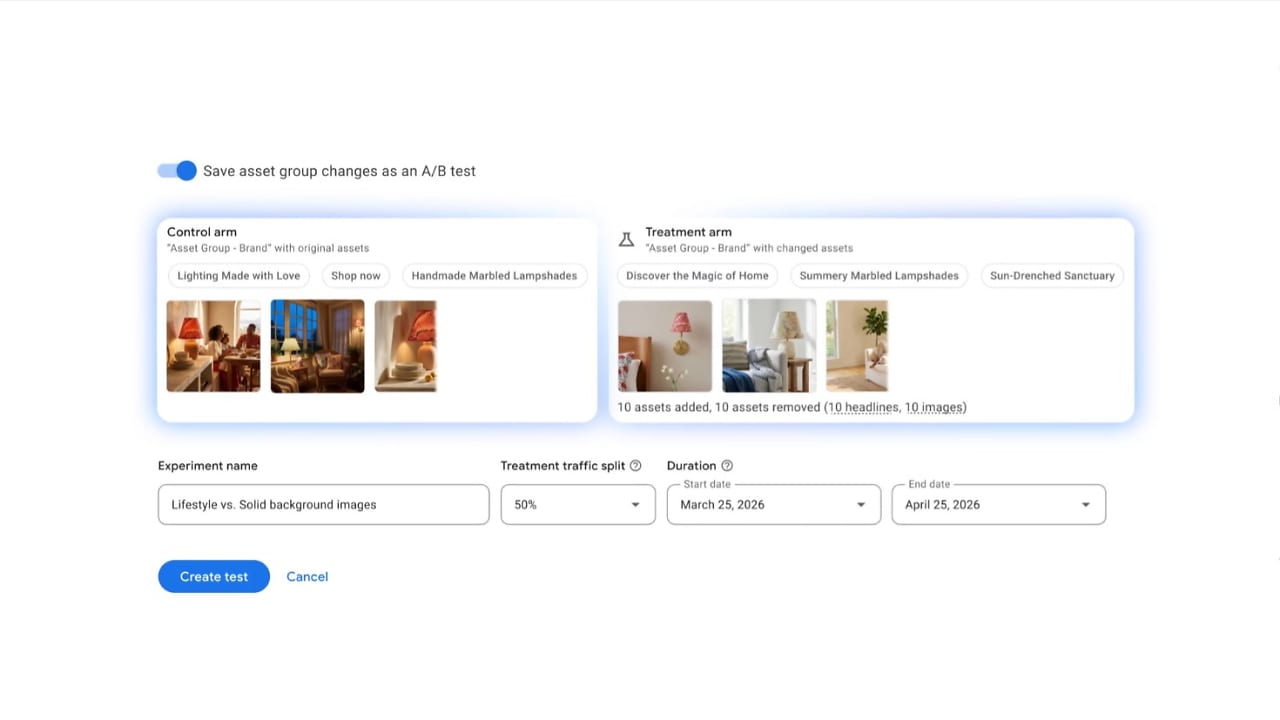This screenshot has height=720, width=1280.
Task: Click the Treatment arm flask icon
Action: tap(626, 240)
